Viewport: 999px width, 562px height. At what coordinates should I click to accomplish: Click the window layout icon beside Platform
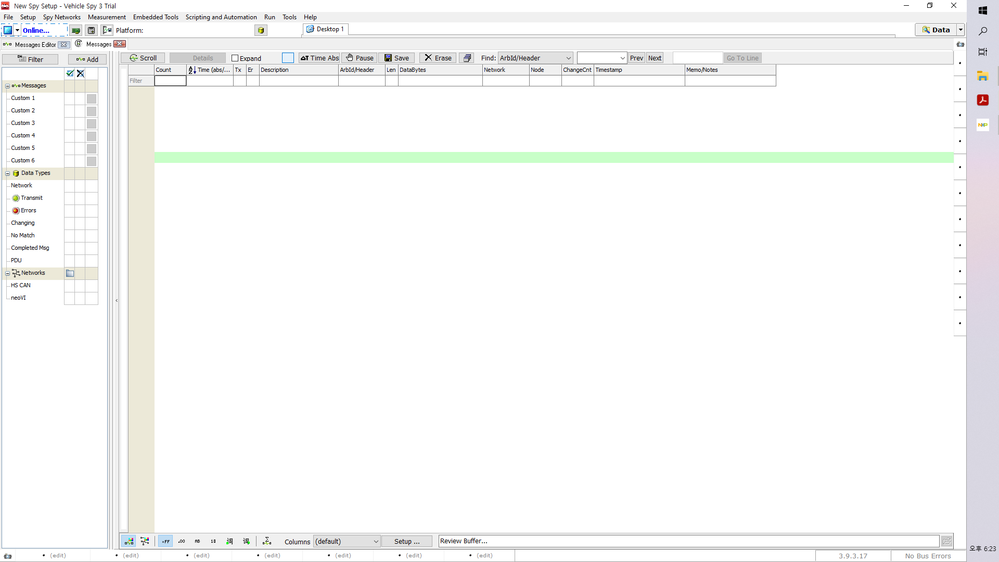click(91, 30)
